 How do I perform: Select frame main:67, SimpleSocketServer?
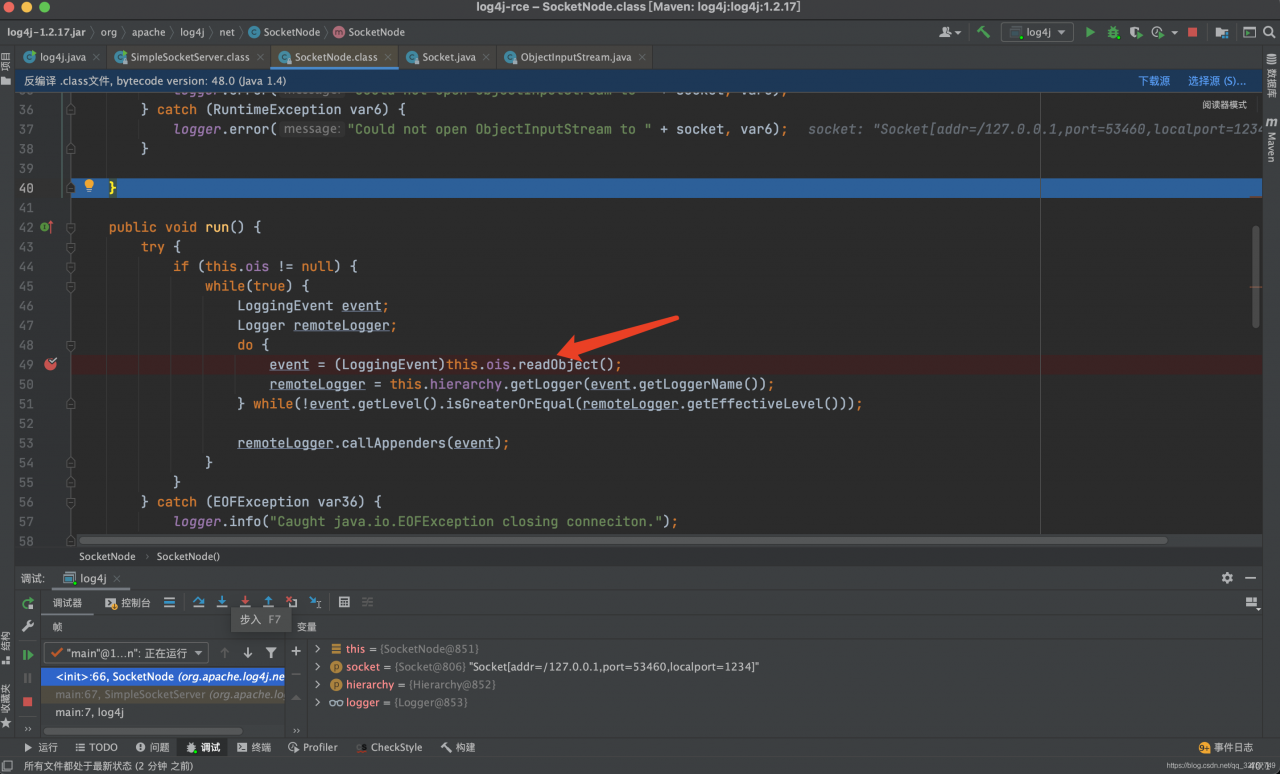[x=165, y=694]
